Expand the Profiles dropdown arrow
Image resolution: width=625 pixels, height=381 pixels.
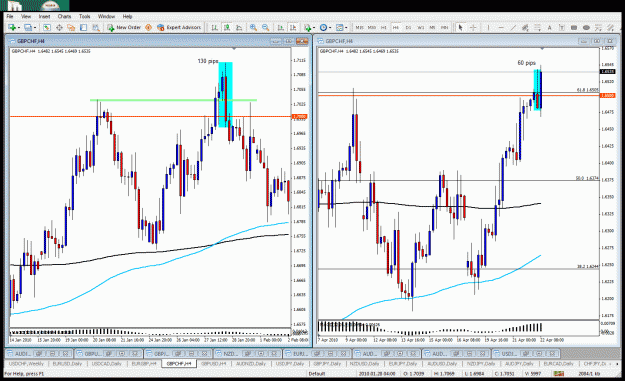tap(35, 27)
